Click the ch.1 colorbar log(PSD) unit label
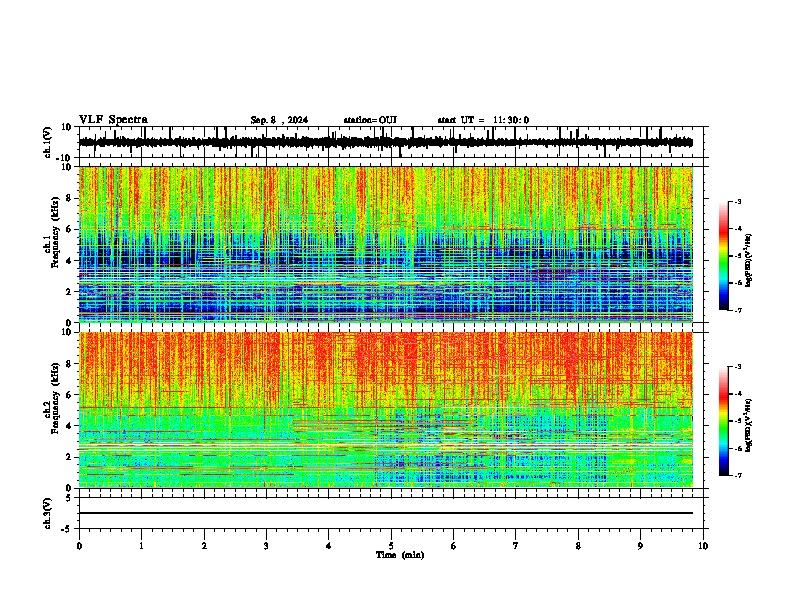 (748, 261)
